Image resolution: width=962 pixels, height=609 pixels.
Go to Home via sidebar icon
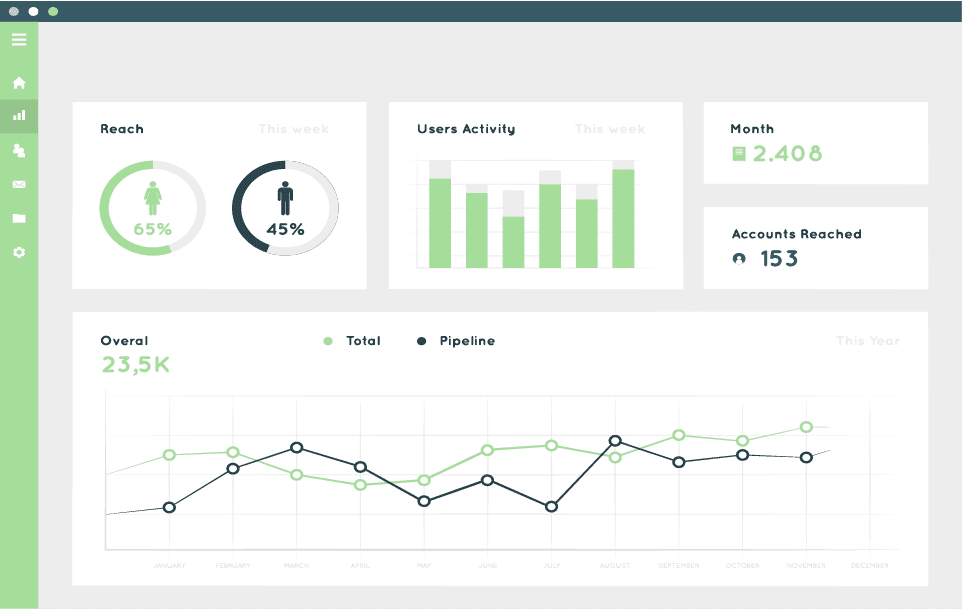coord(19,83)
